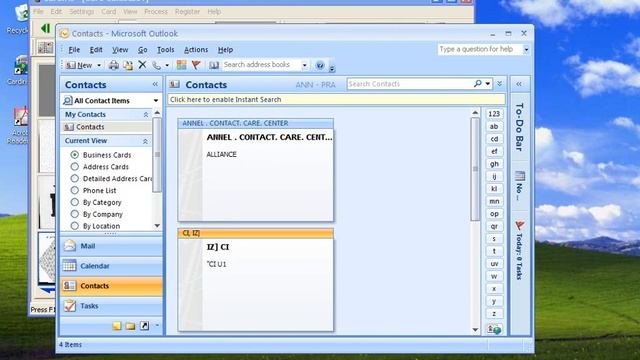
Task: Click the Print icon in the toolbar
Action: (114, 65)
